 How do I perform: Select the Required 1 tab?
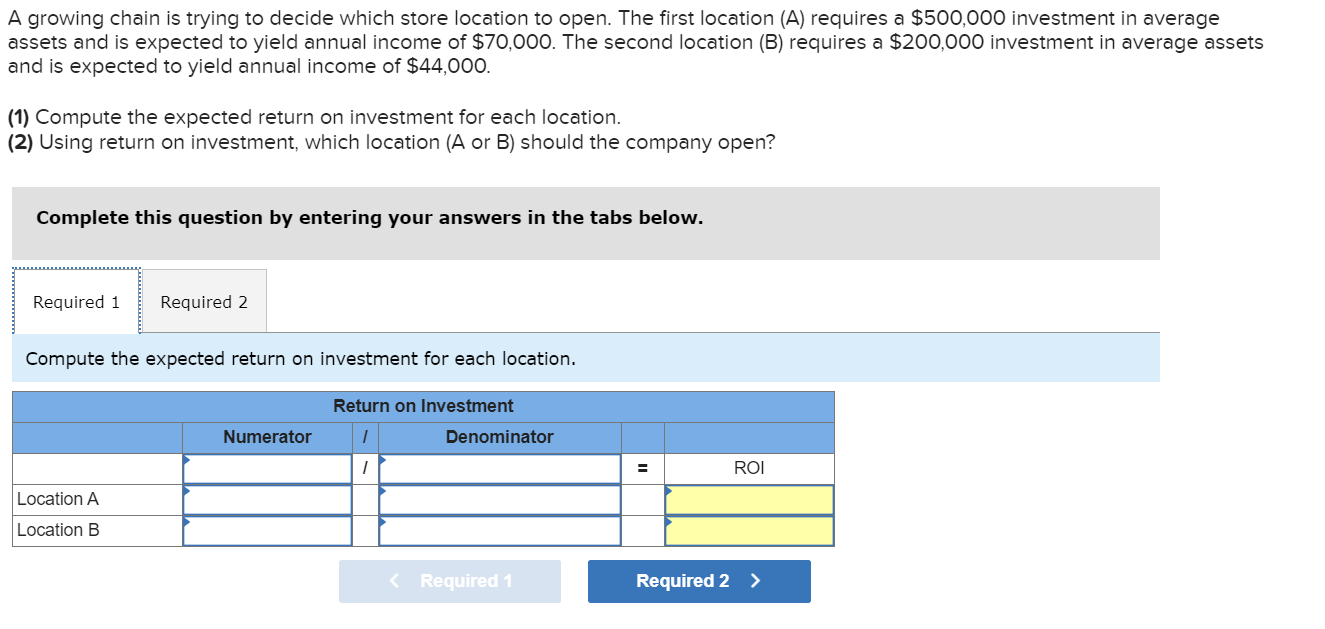click(74, 300)
